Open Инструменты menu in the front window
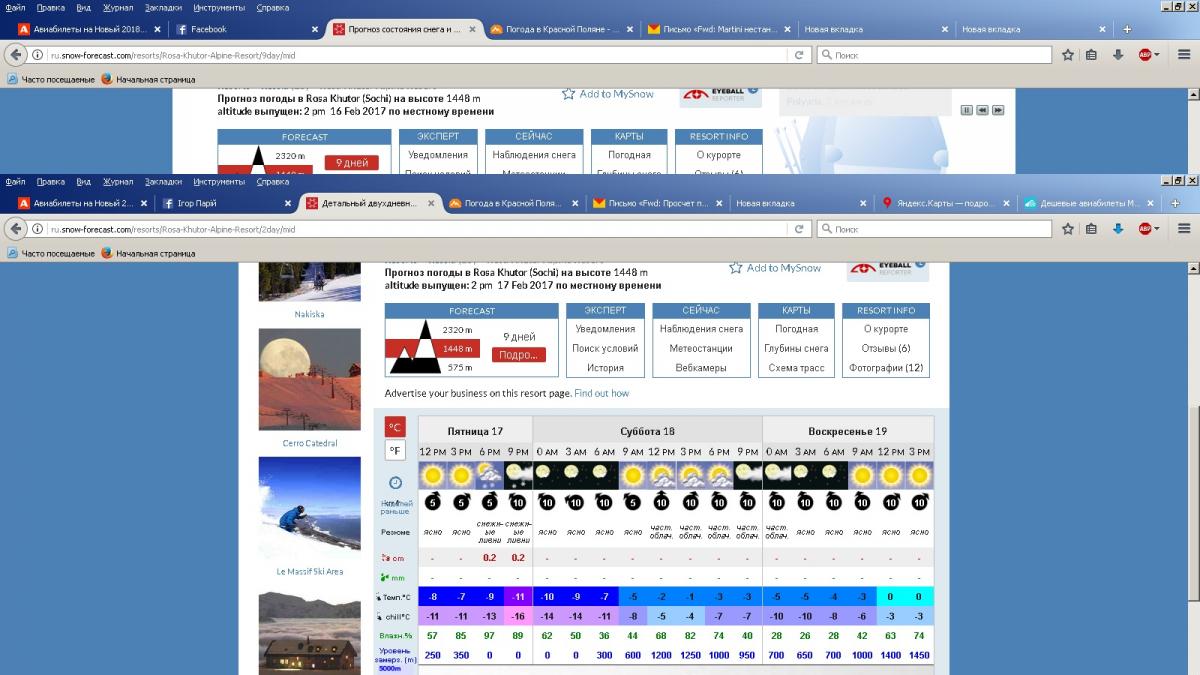The width and height of the screenshot is (1200, 675). [x=221, y=182]
